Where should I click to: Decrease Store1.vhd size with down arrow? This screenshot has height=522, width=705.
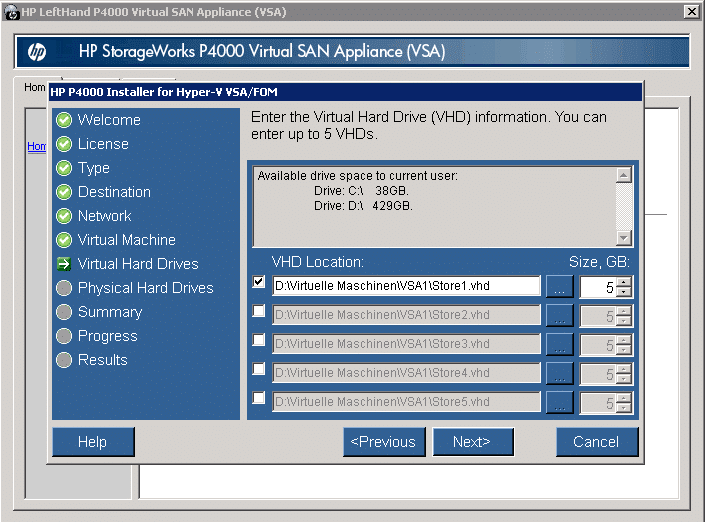click(x=624, y=292)
